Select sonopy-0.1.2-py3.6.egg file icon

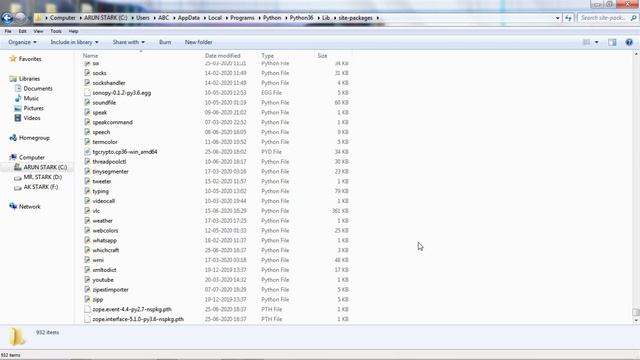point(87,93)
